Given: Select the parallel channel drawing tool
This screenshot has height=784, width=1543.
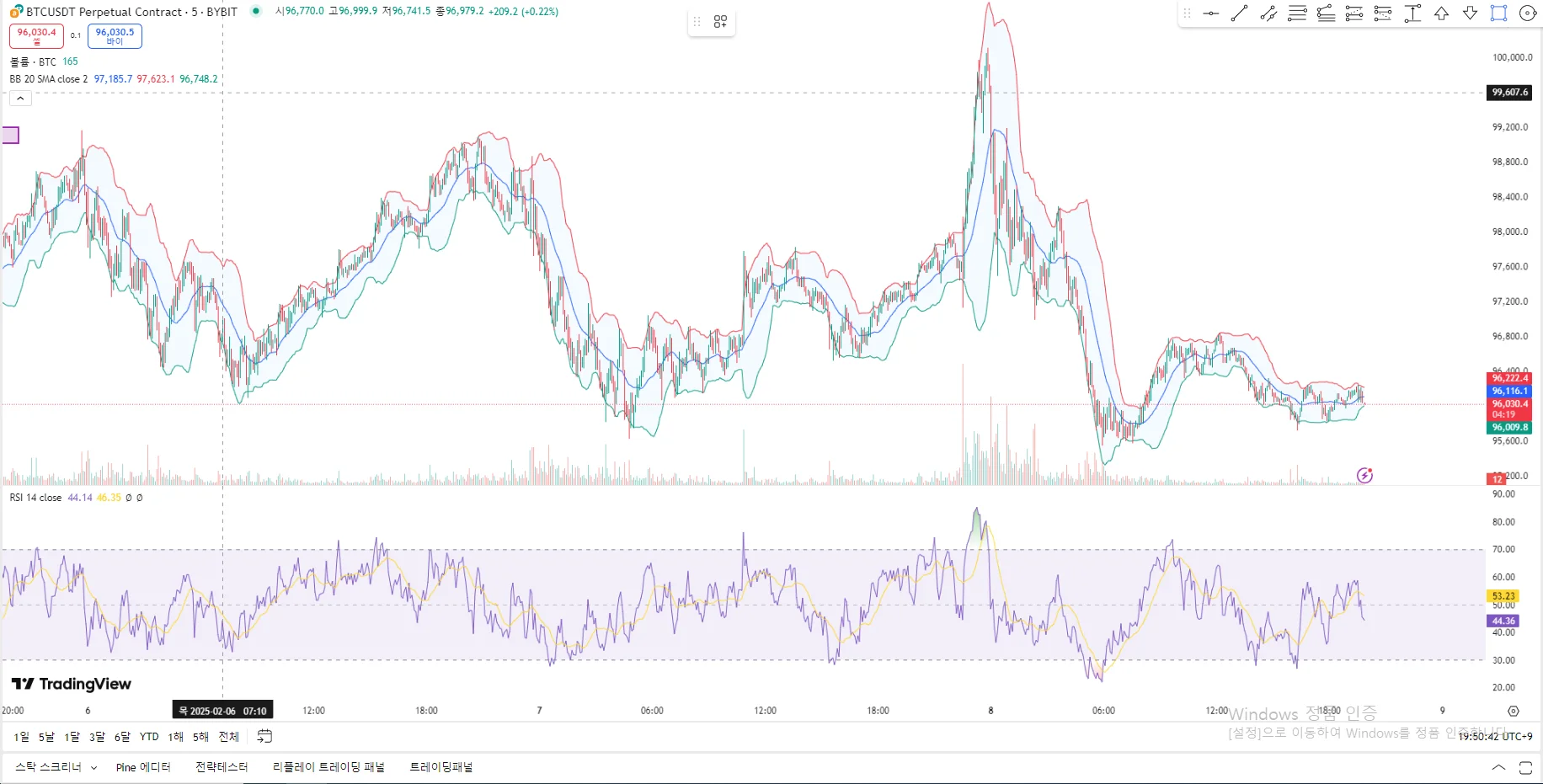Looking at the screenshot, I should pos(1268,13).
